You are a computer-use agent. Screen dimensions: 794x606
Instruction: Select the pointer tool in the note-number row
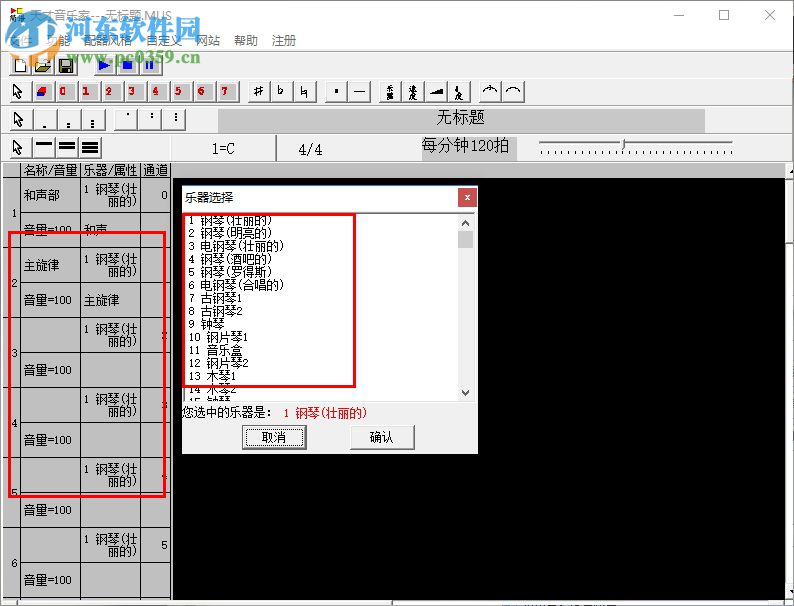pyautogui.click(x=18, y=92)
